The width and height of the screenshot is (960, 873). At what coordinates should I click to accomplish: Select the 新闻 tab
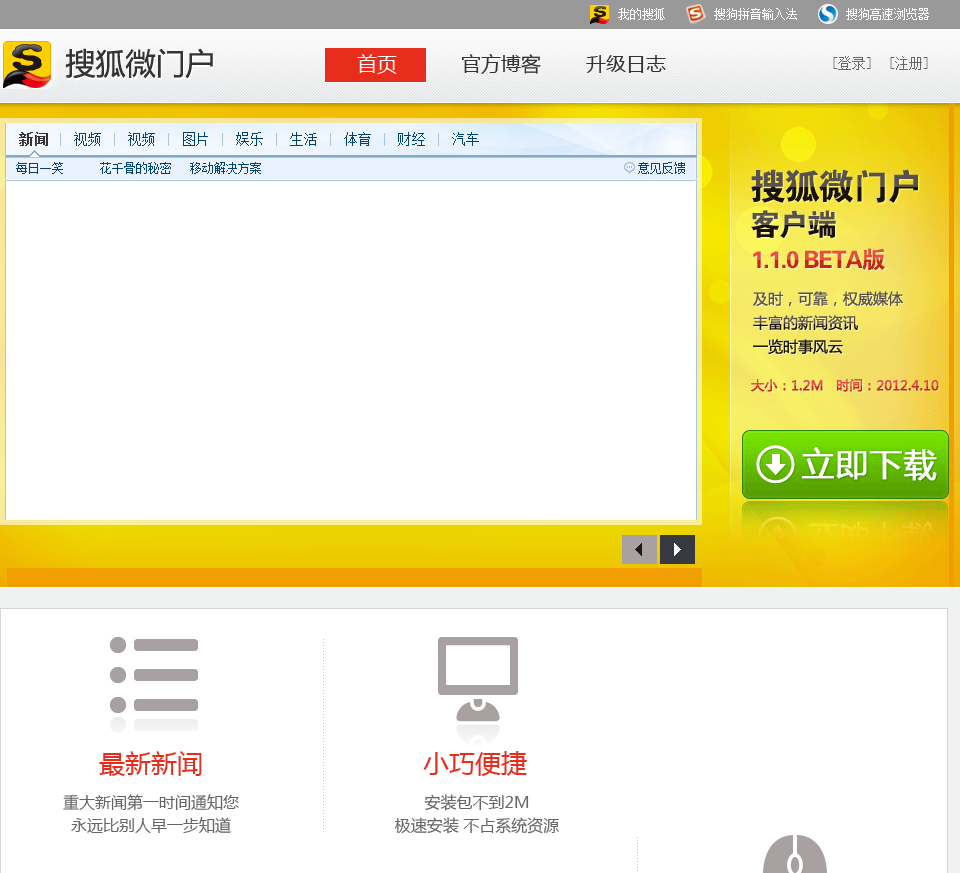point(33,140)
